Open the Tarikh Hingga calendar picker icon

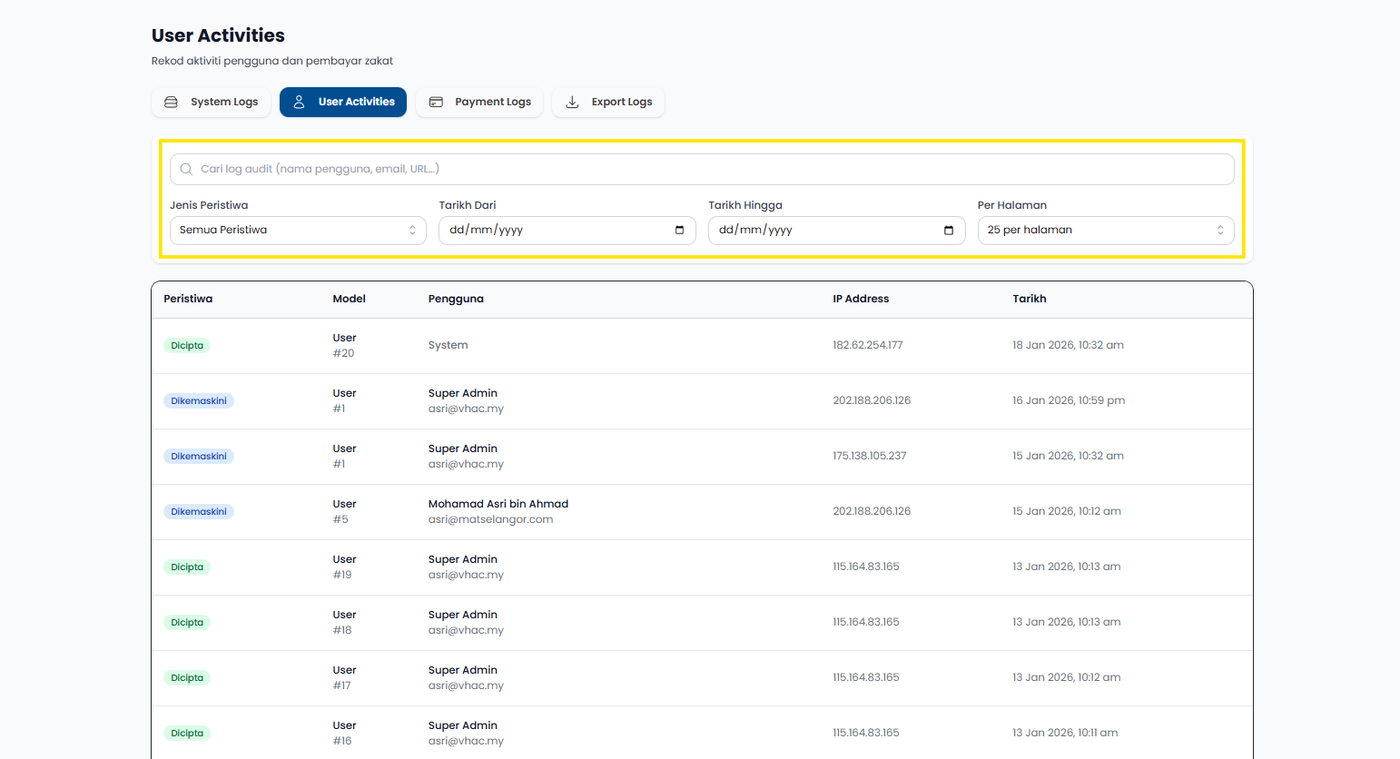pyautogui.click(x=949, y=230)
